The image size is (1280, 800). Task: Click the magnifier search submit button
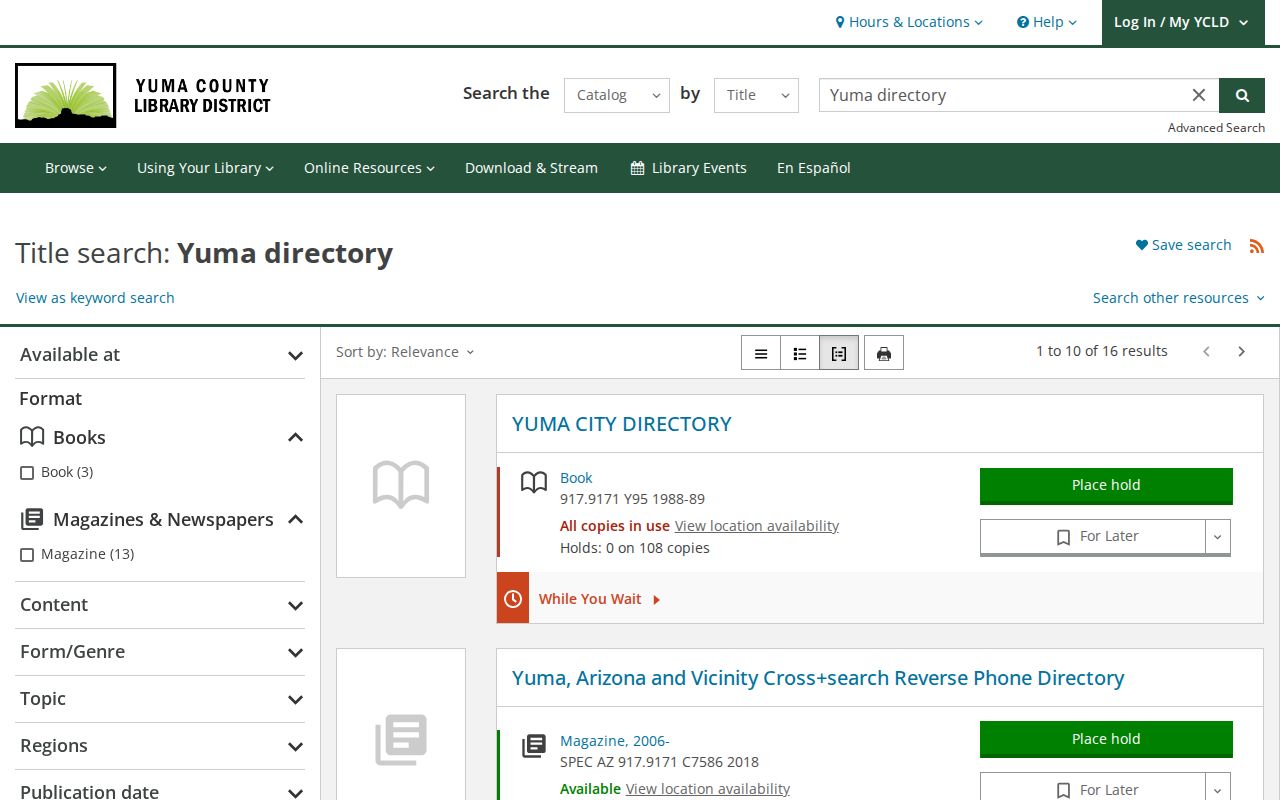[1242, 95]
